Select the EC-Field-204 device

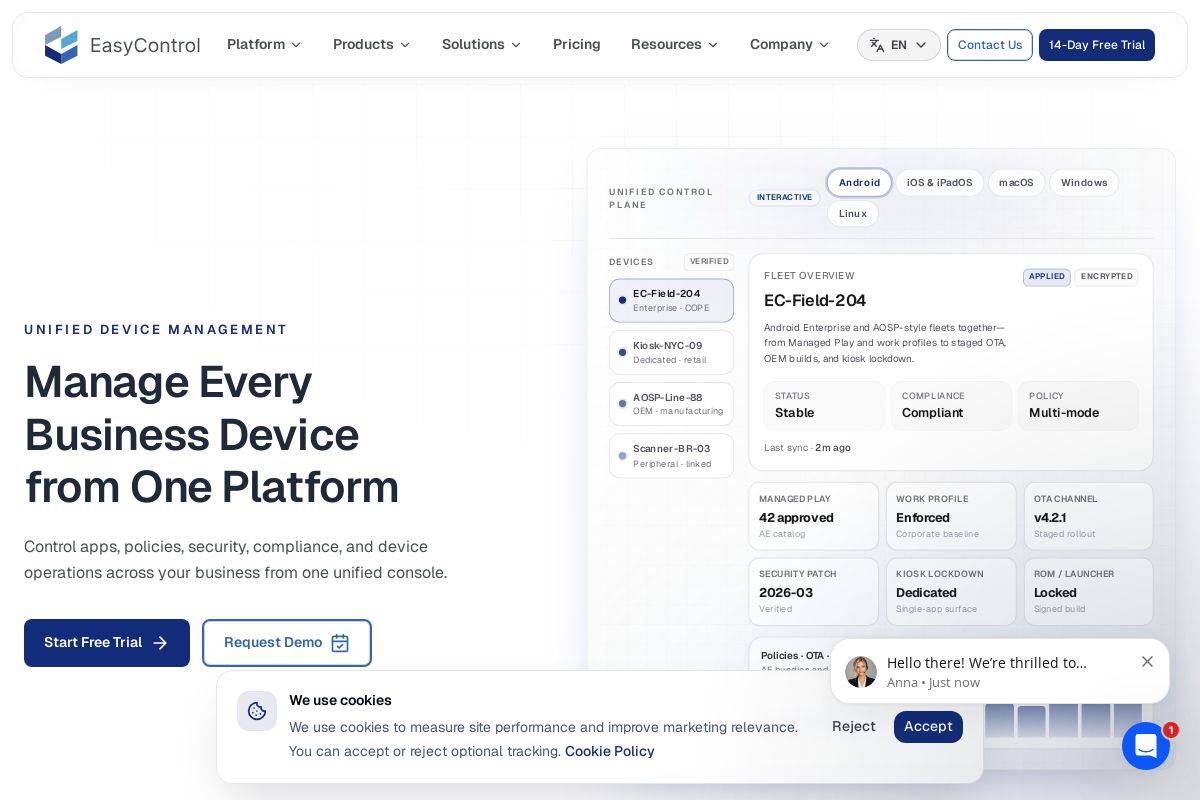671,301
